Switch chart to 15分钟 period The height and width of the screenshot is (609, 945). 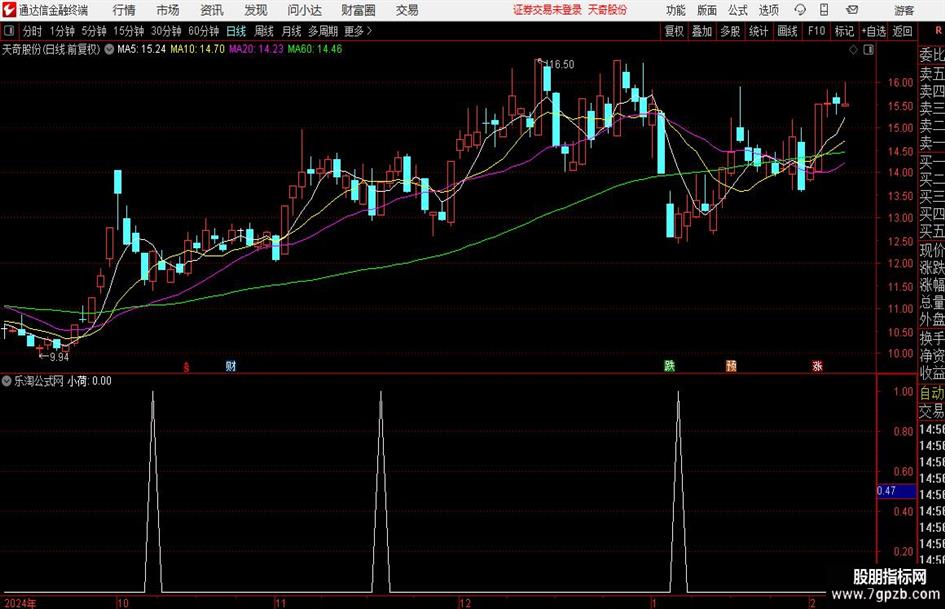pos(128,31)
